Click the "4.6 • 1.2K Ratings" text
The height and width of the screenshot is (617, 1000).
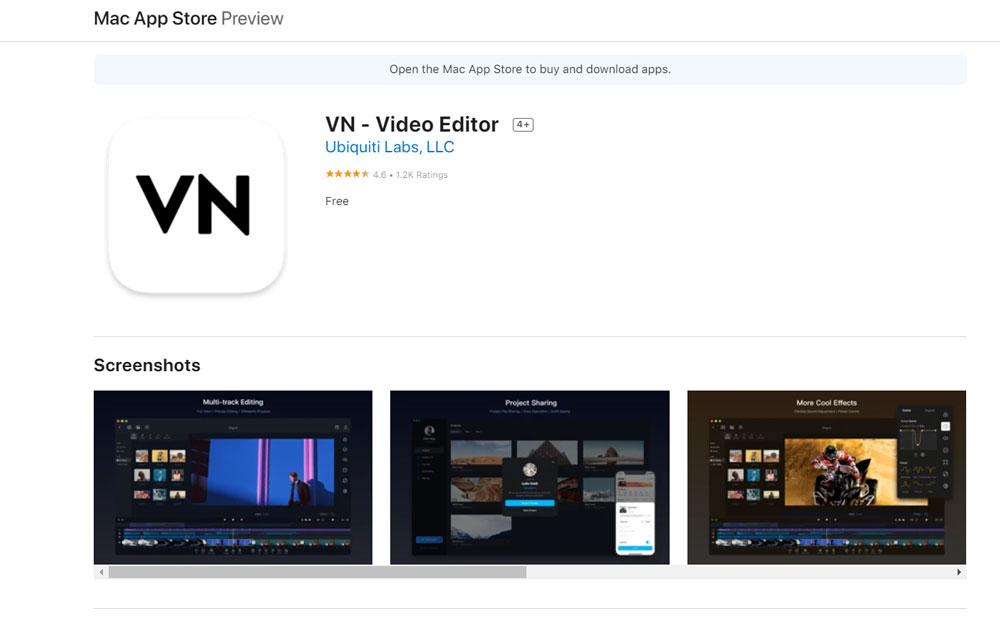411,175
